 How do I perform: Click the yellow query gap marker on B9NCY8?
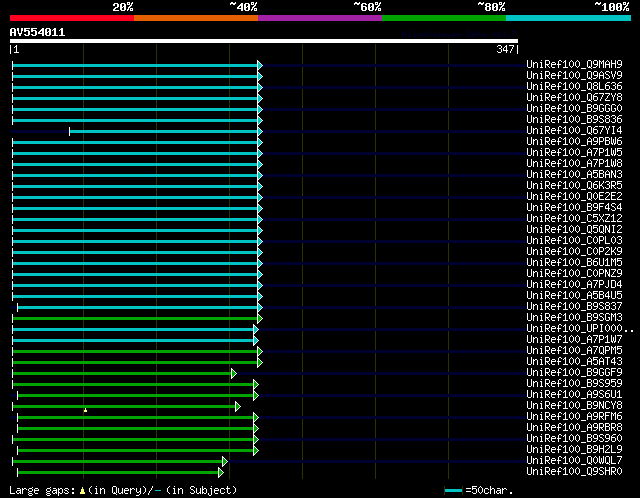point(85,410)
